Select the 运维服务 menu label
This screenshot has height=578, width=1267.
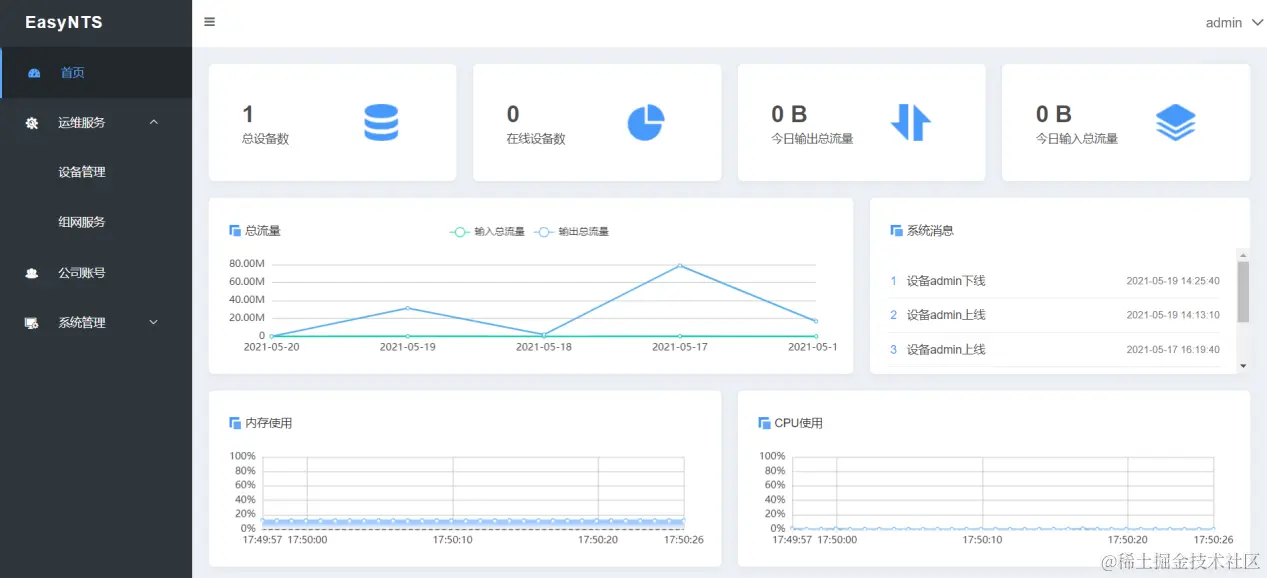tap(81, 123)
